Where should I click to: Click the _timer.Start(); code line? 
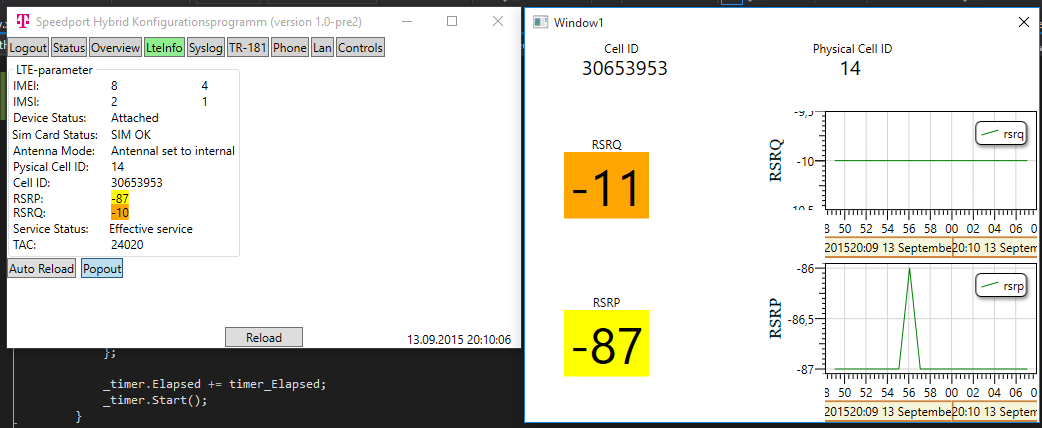pyautogui.click(x=156, y=401)
